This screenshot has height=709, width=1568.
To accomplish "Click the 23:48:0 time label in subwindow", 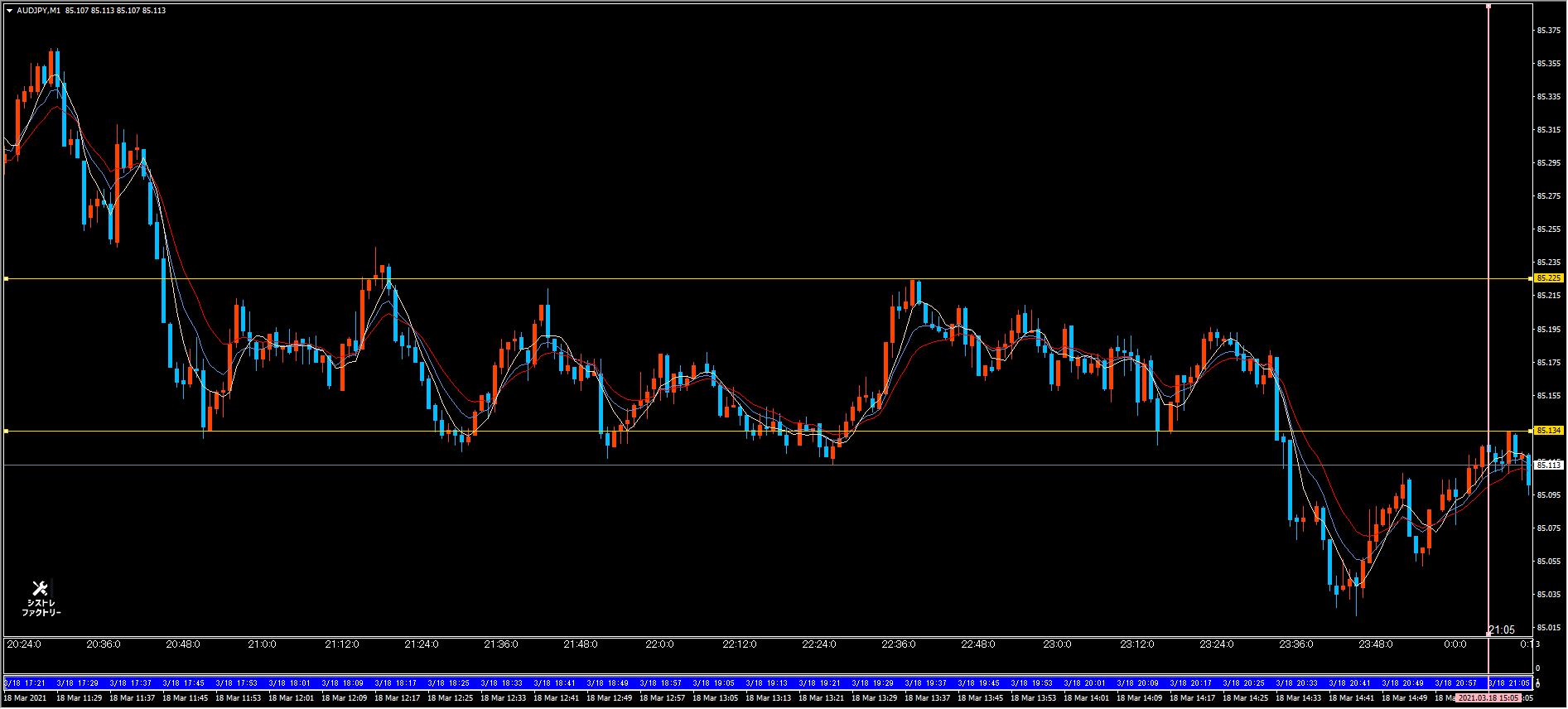I will [x=1375, y=644].
